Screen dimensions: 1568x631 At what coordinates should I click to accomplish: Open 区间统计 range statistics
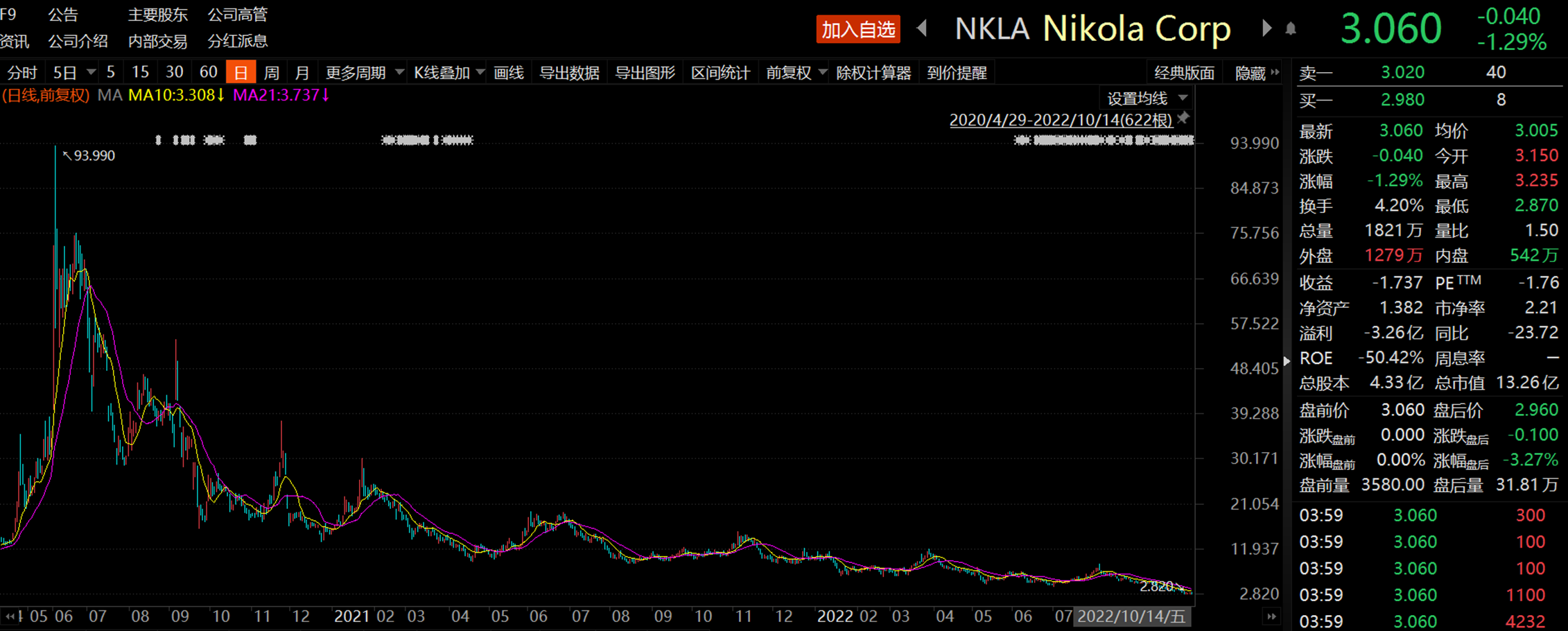pyautogui.click(x=721, y=73)
